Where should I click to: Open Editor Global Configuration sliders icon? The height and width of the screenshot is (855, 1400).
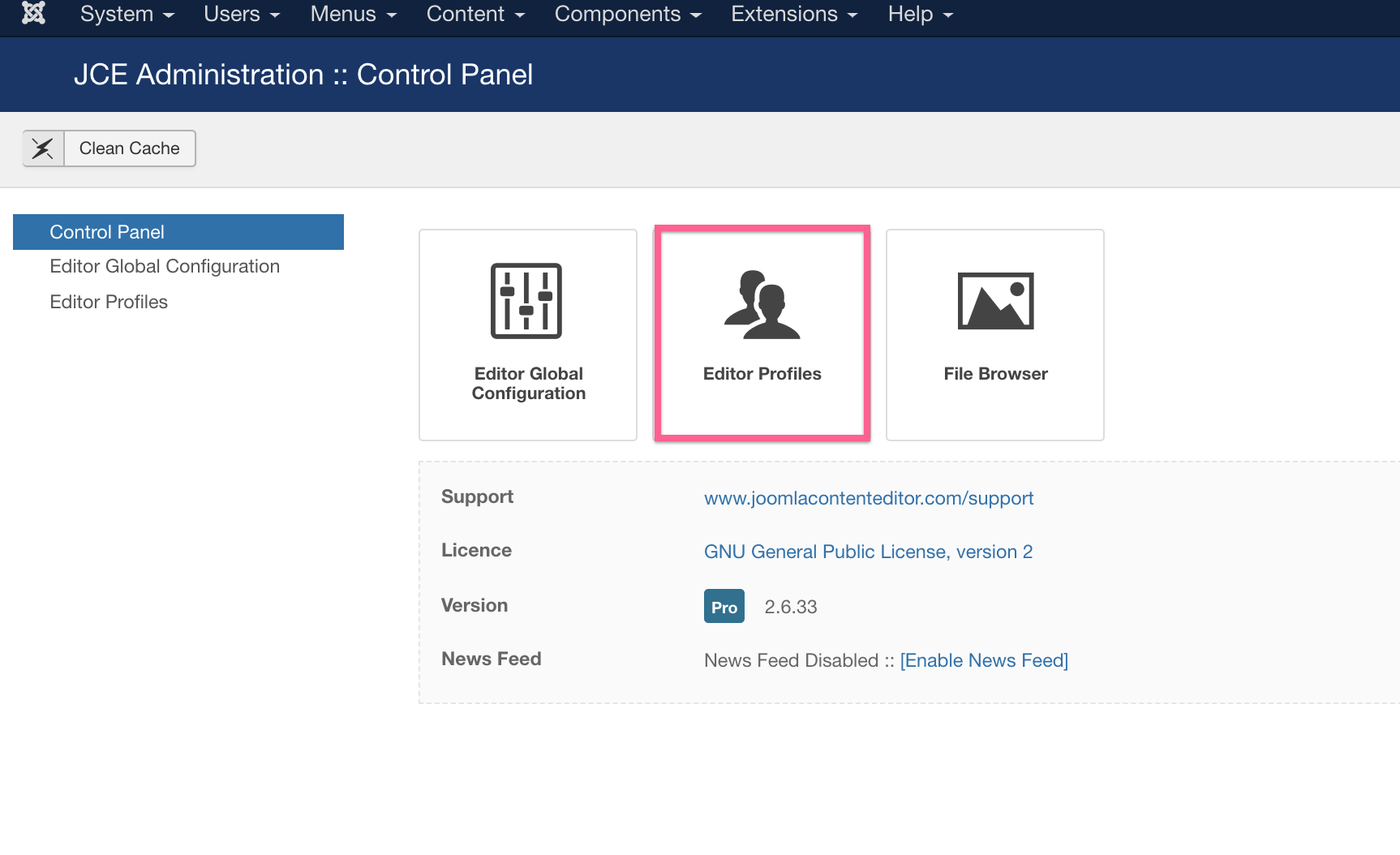[526, 301]
